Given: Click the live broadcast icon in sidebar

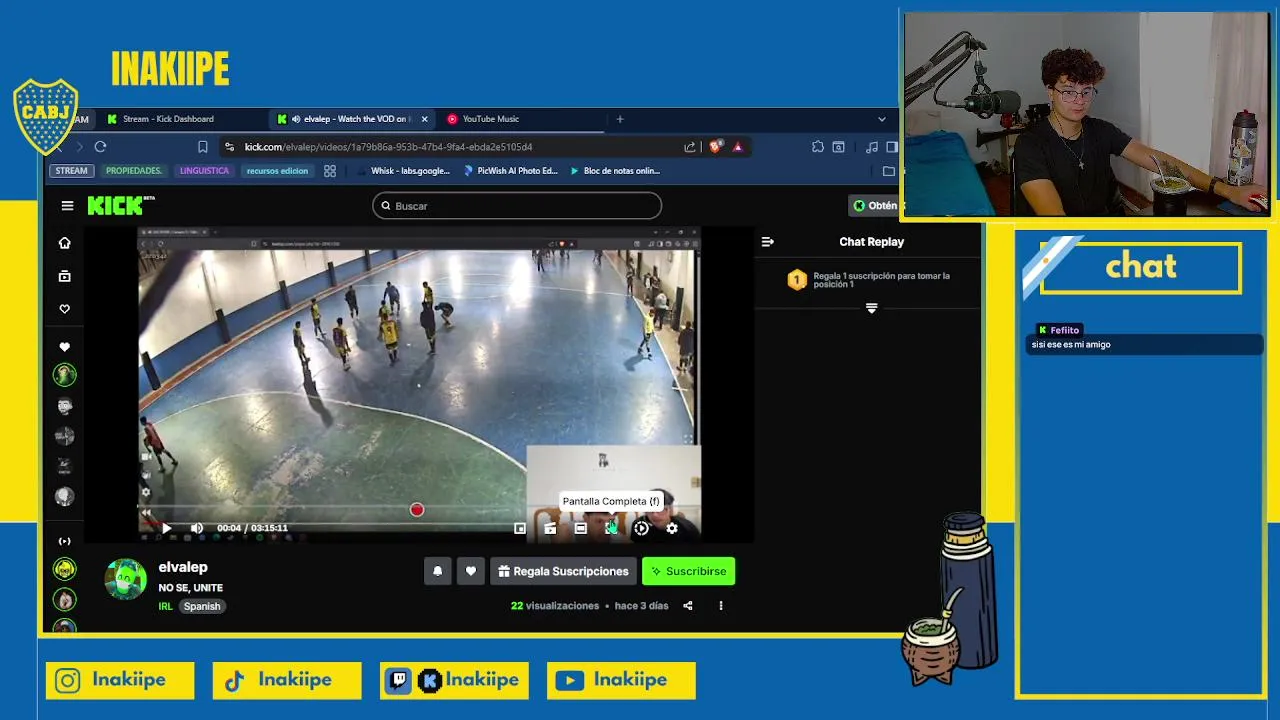Looking at the screenshot, I should click(x=65, y=541).
